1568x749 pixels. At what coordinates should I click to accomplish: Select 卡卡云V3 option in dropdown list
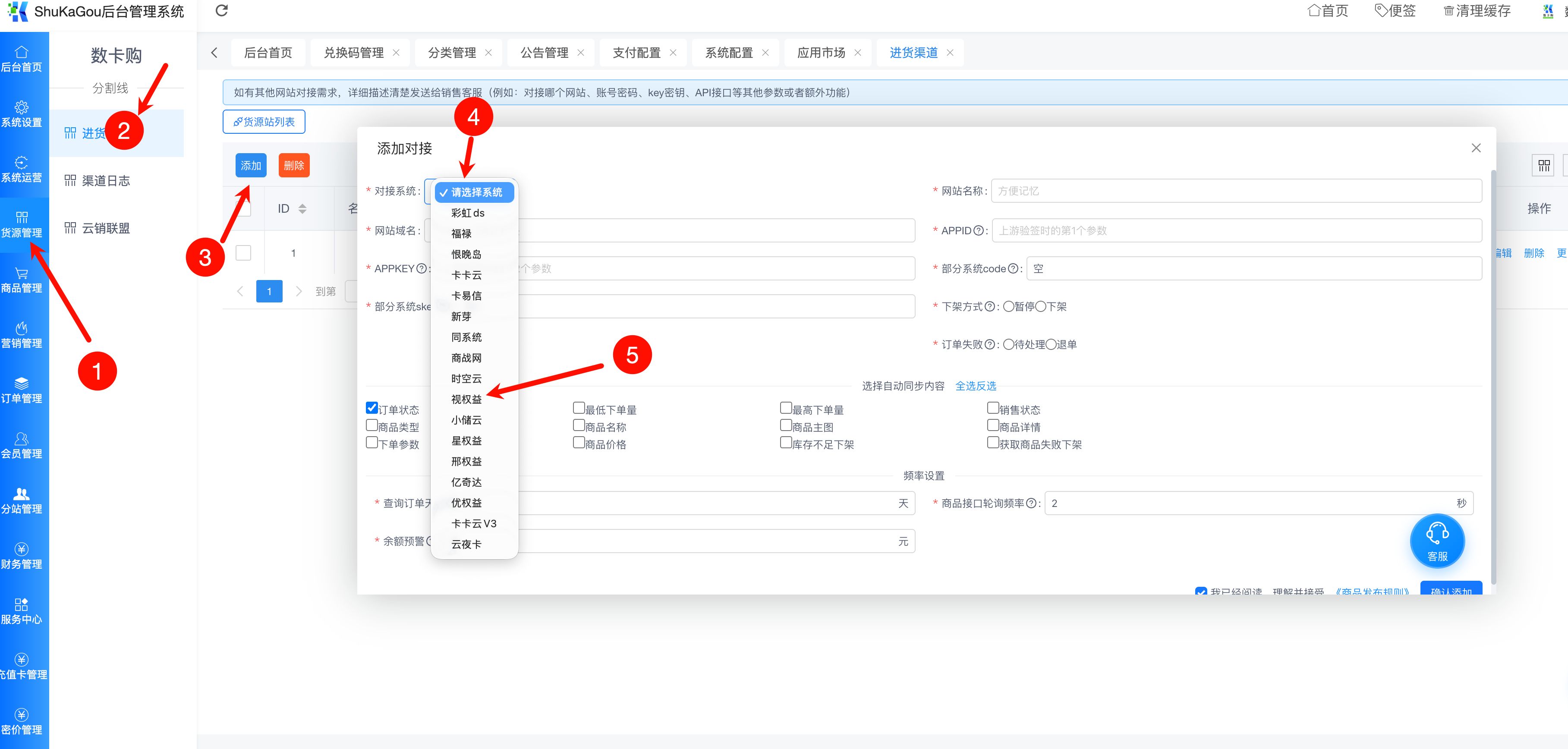474,523
